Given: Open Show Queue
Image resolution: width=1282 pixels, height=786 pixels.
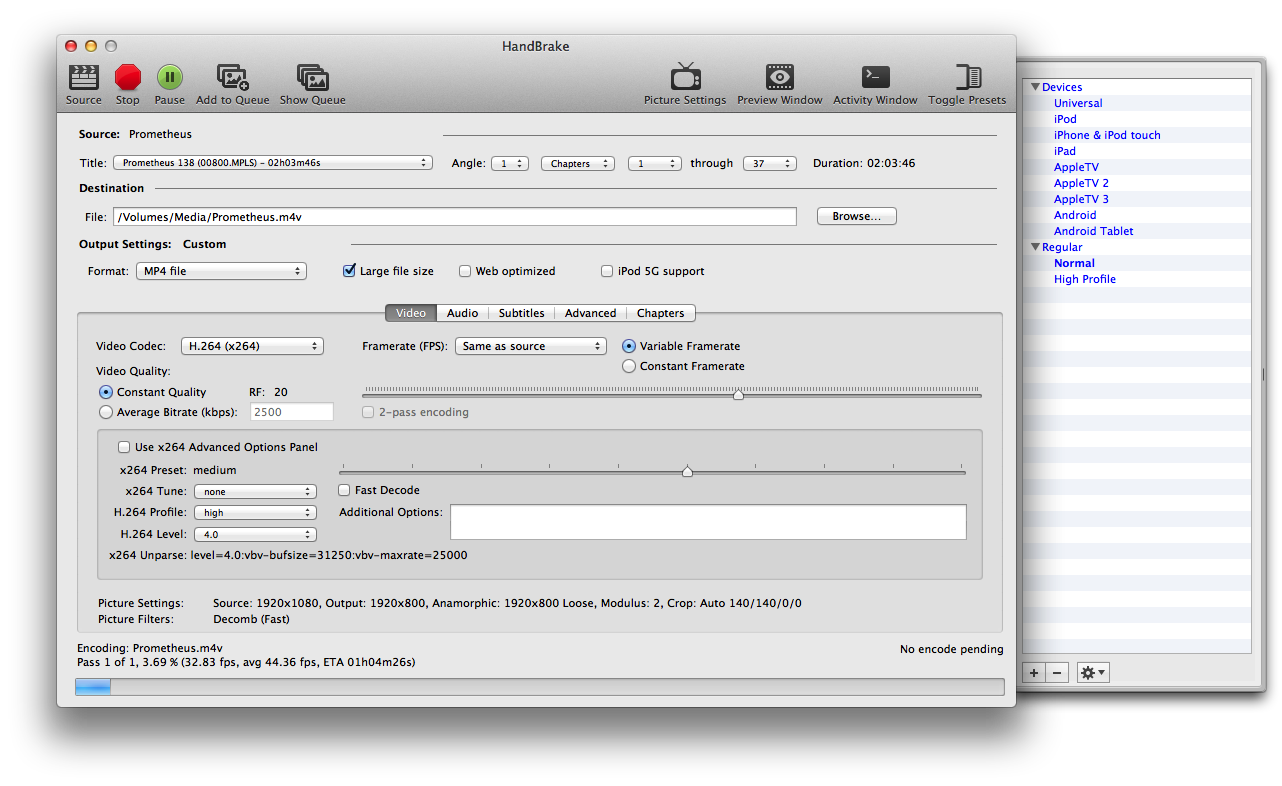Looking at the screenshot, I should tap(313, 77).
